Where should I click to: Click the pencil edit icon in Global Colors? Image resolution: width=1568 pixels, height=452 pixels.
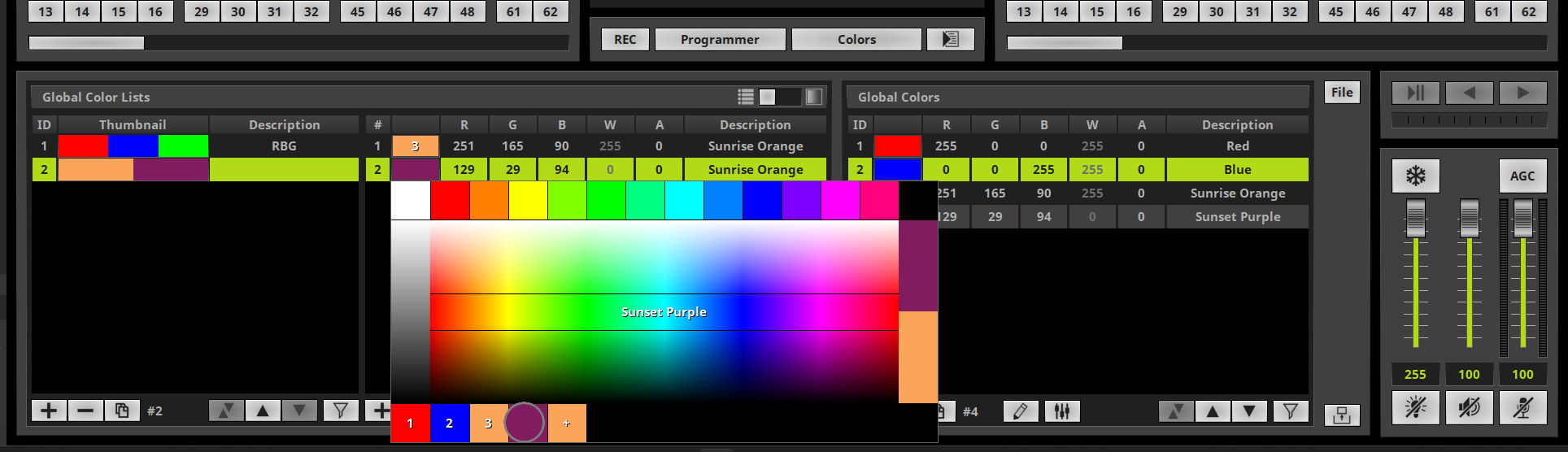1021,411
